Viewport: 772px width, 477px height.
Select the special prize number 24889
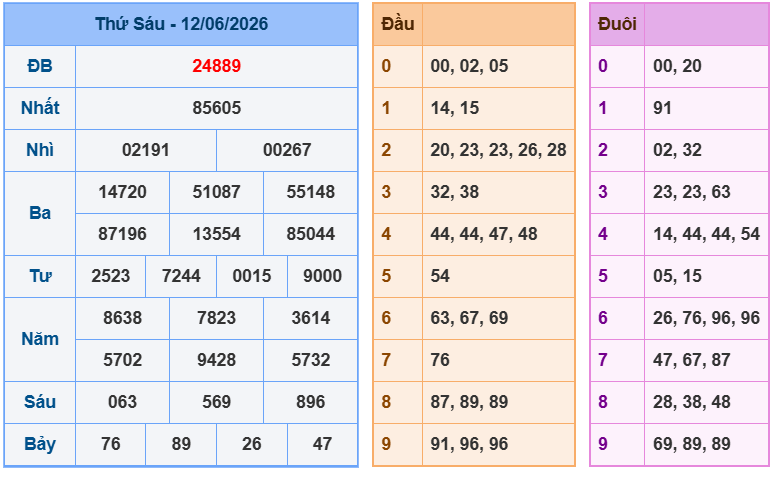(217, 66)
